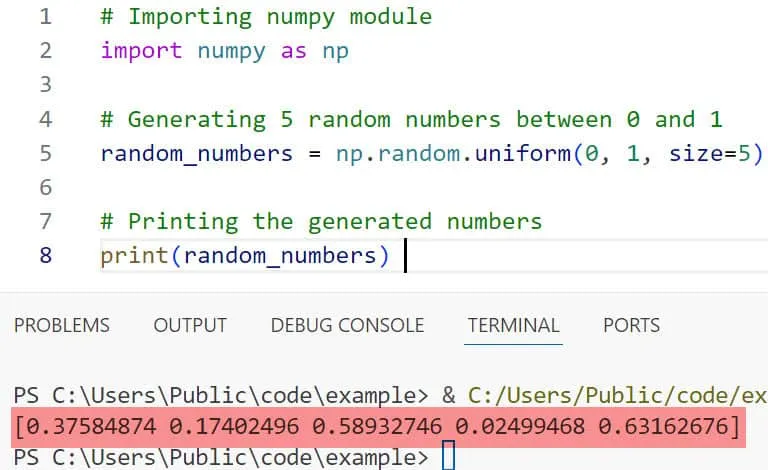768x470 pixels.
Task: Click the '# Printing the generated numbers' comment
Action: tap(321, 222)
